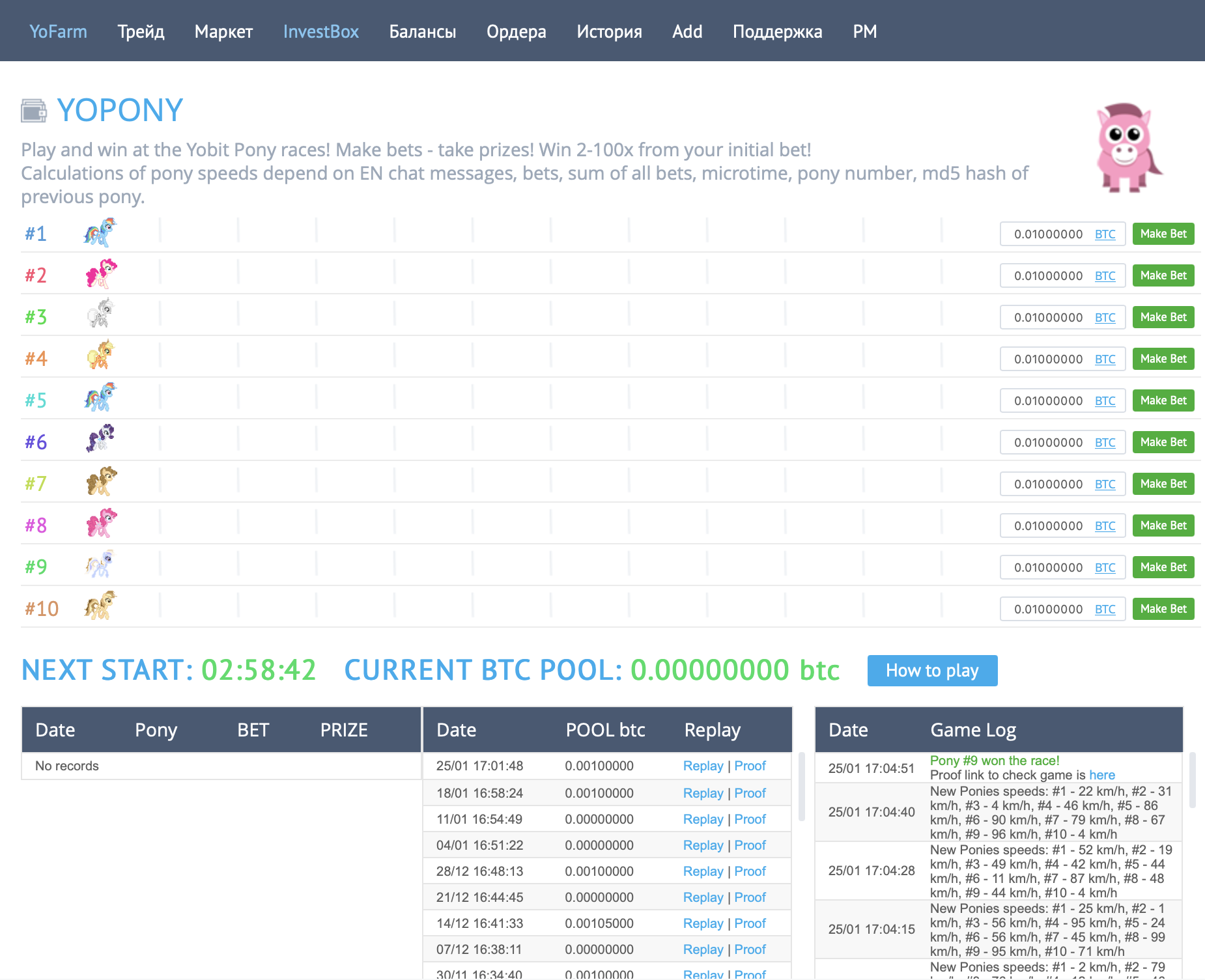
Task: Click the BTC currency link for pony #9
Action: coord(1105,568)
